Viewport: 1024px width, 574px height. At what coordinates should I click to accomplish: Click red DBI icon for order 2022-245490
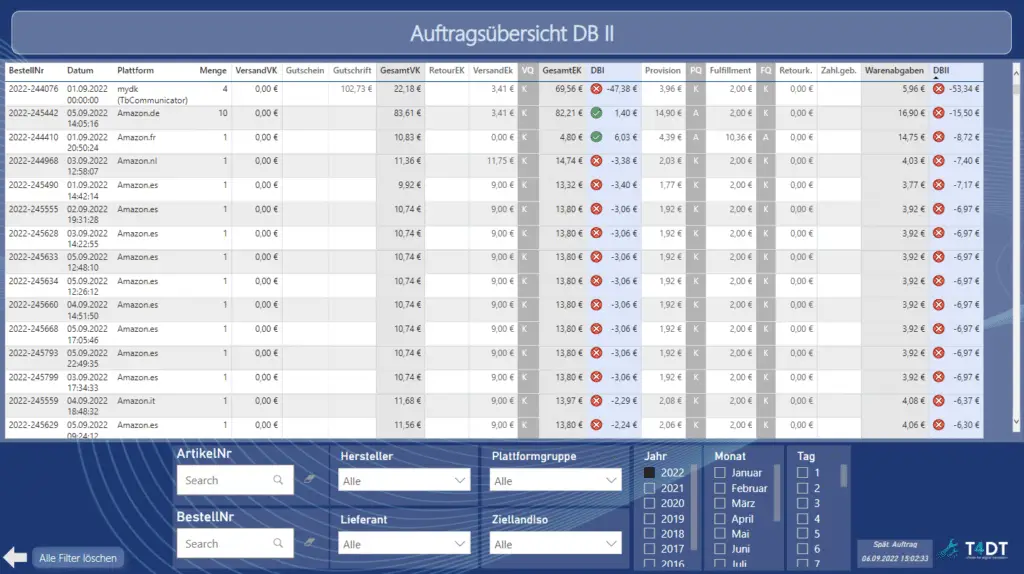tap(596, 185)
